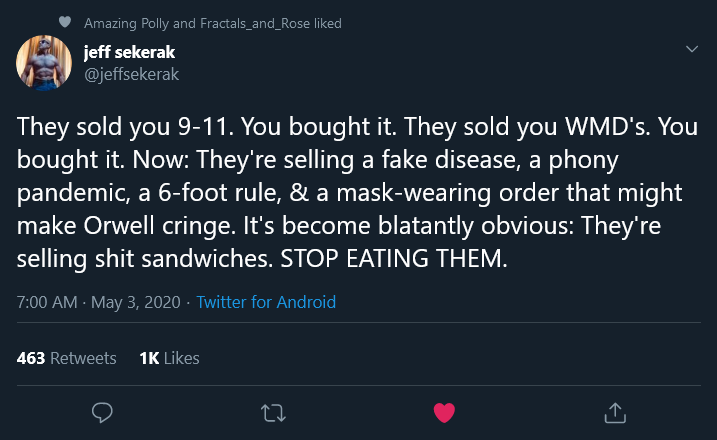Visit Amazing Polly's profile
The image size is (717, 440).
[x=128, y=23]
